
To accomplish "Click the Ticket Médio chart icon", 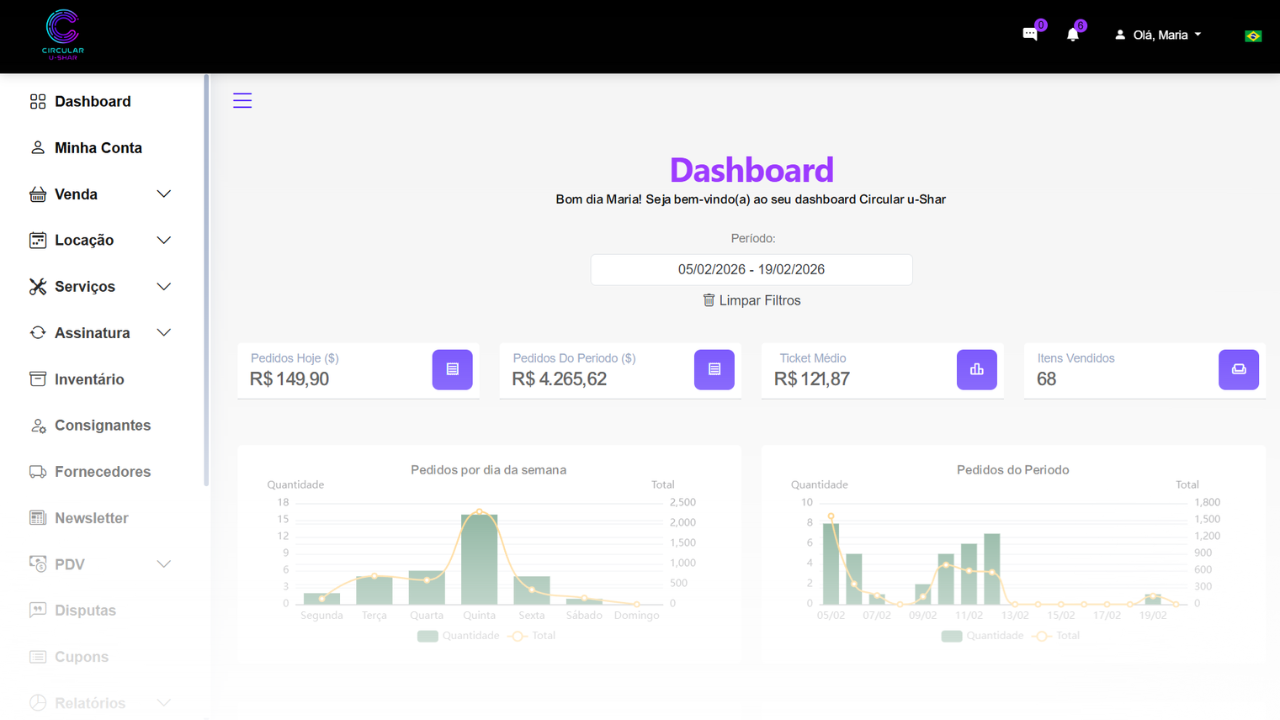I will coord(976,369).
